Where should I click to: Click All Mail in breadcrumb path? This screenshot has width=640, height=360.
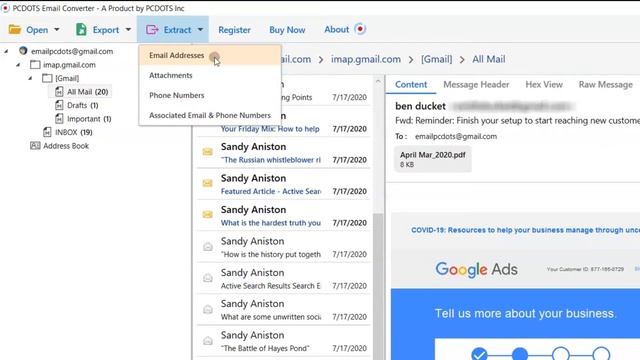[x=489, y=59]
